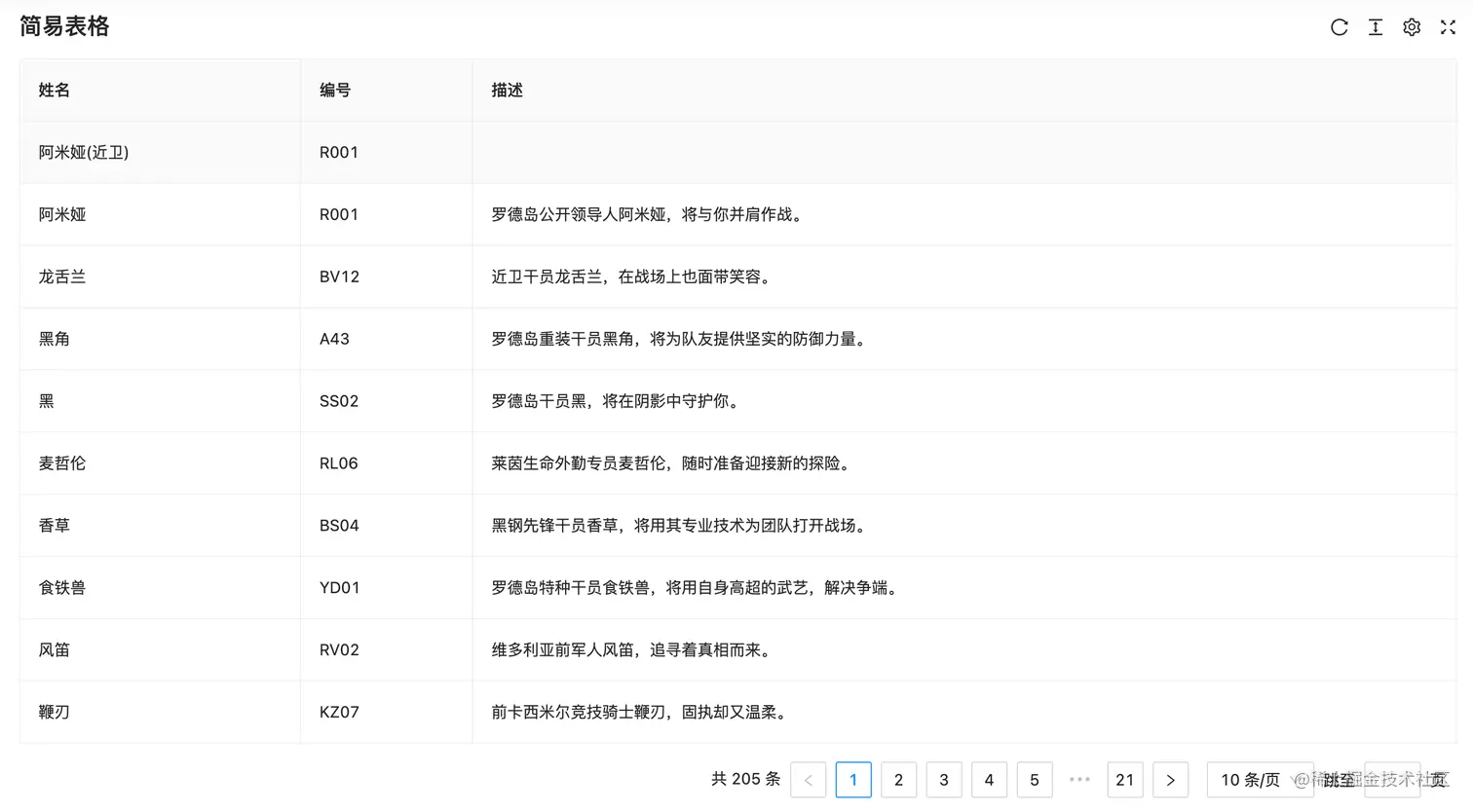Open the column settings gear icon
The image size is (1473, 812).
click(x=1412, y=27)
